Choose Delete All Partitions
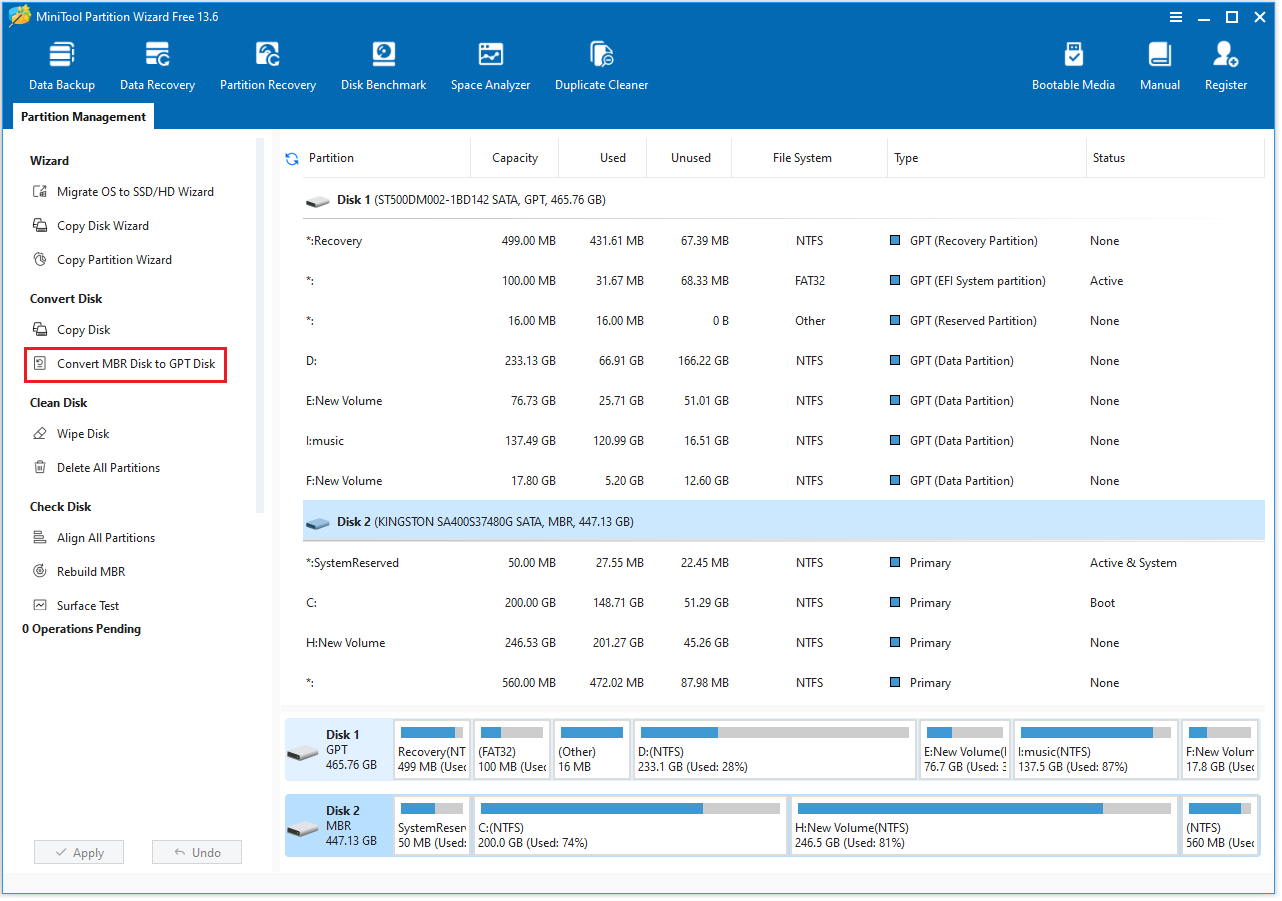Viewport: 1282px width, 901px height. click(96, 468)
